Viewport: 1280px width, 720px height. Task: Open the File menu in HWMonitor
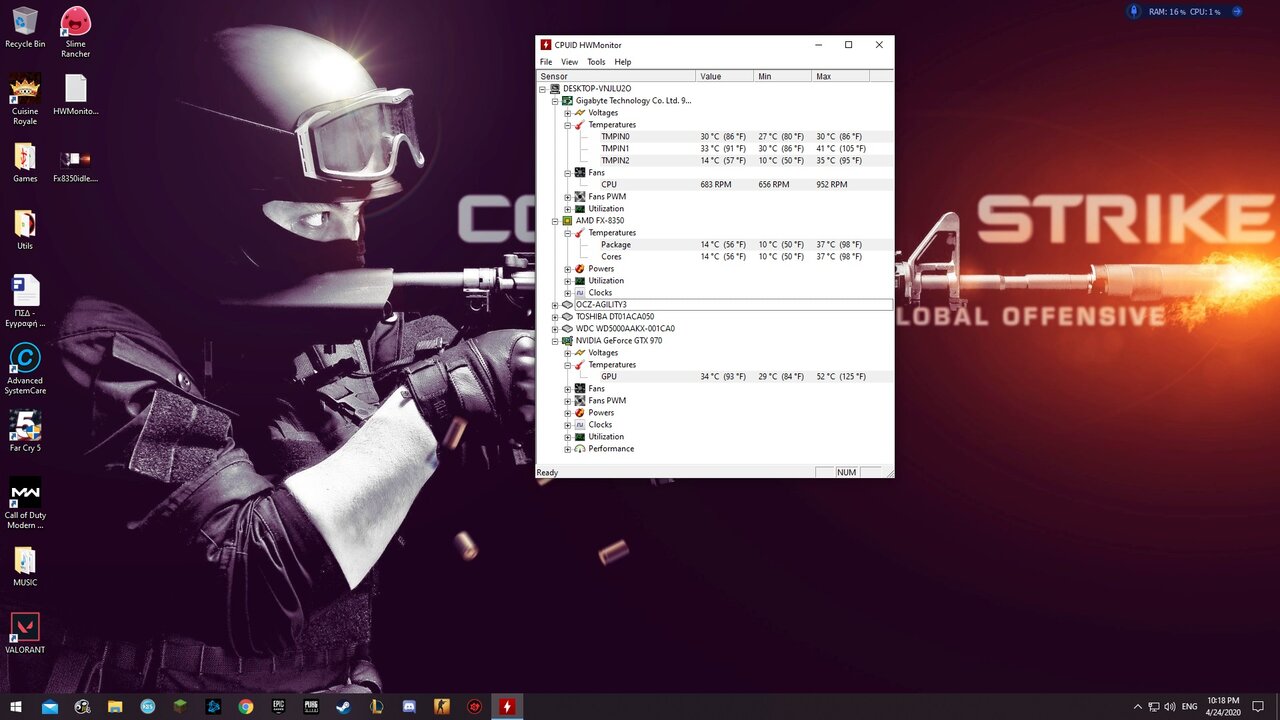(x=546, y=62)
